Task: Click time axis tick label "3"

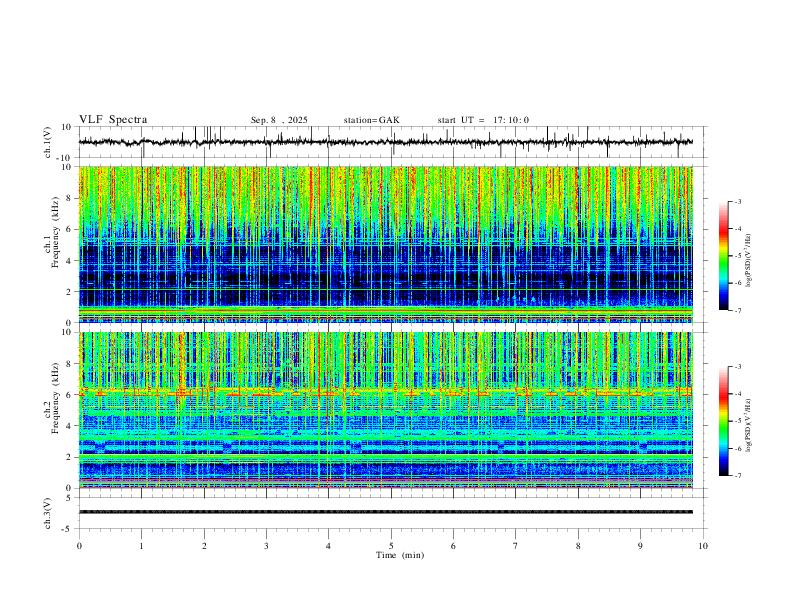Action: [266, 546]
